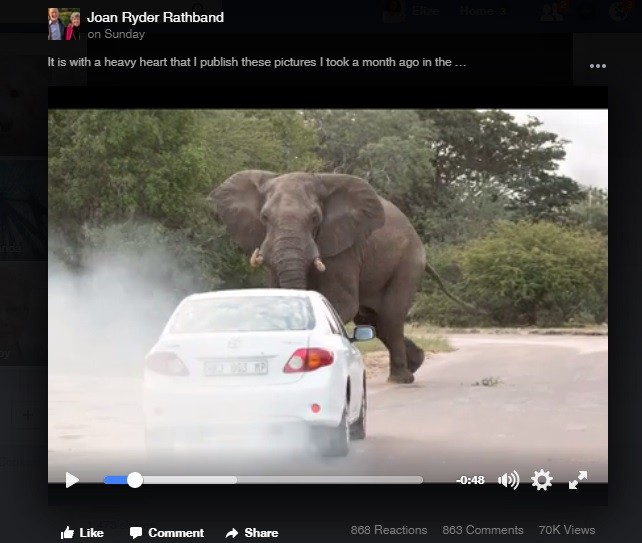Click Joan Ryder Rathband's profile picture
This screenshot has height=543, width=642.
point(63,24)
